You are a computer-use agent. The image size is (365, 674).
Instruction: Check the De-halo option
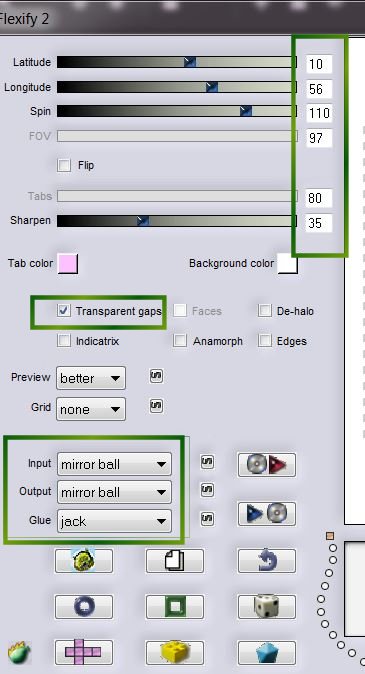point(265,311)
